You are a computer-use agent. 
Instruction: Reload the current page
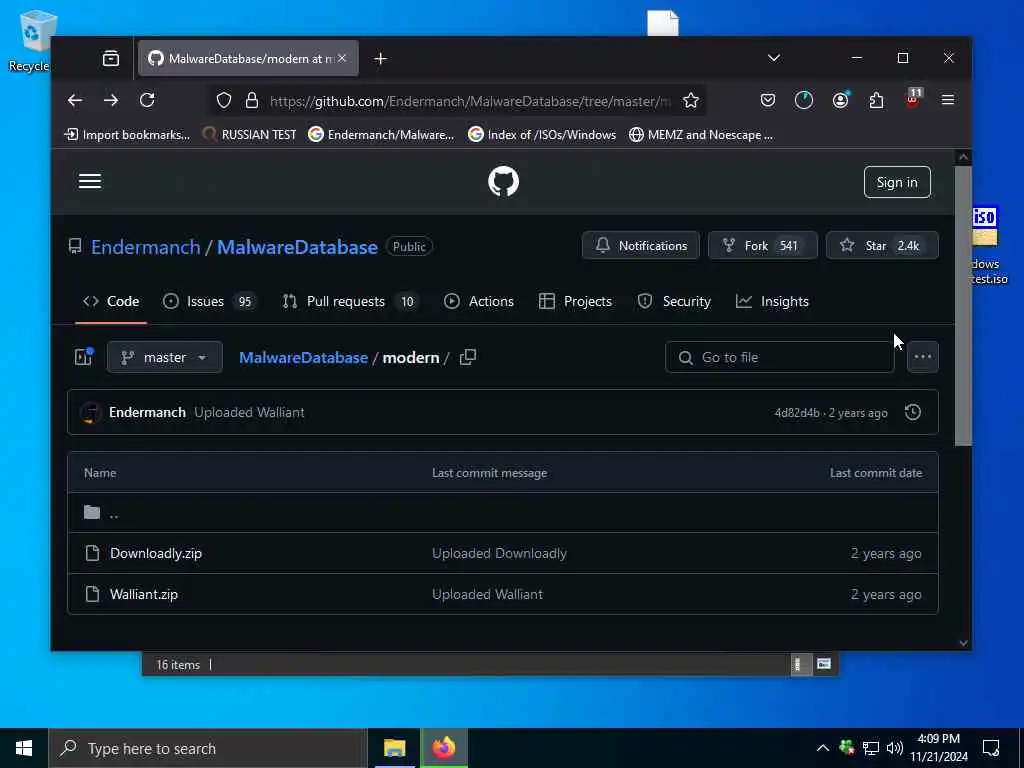147,100
